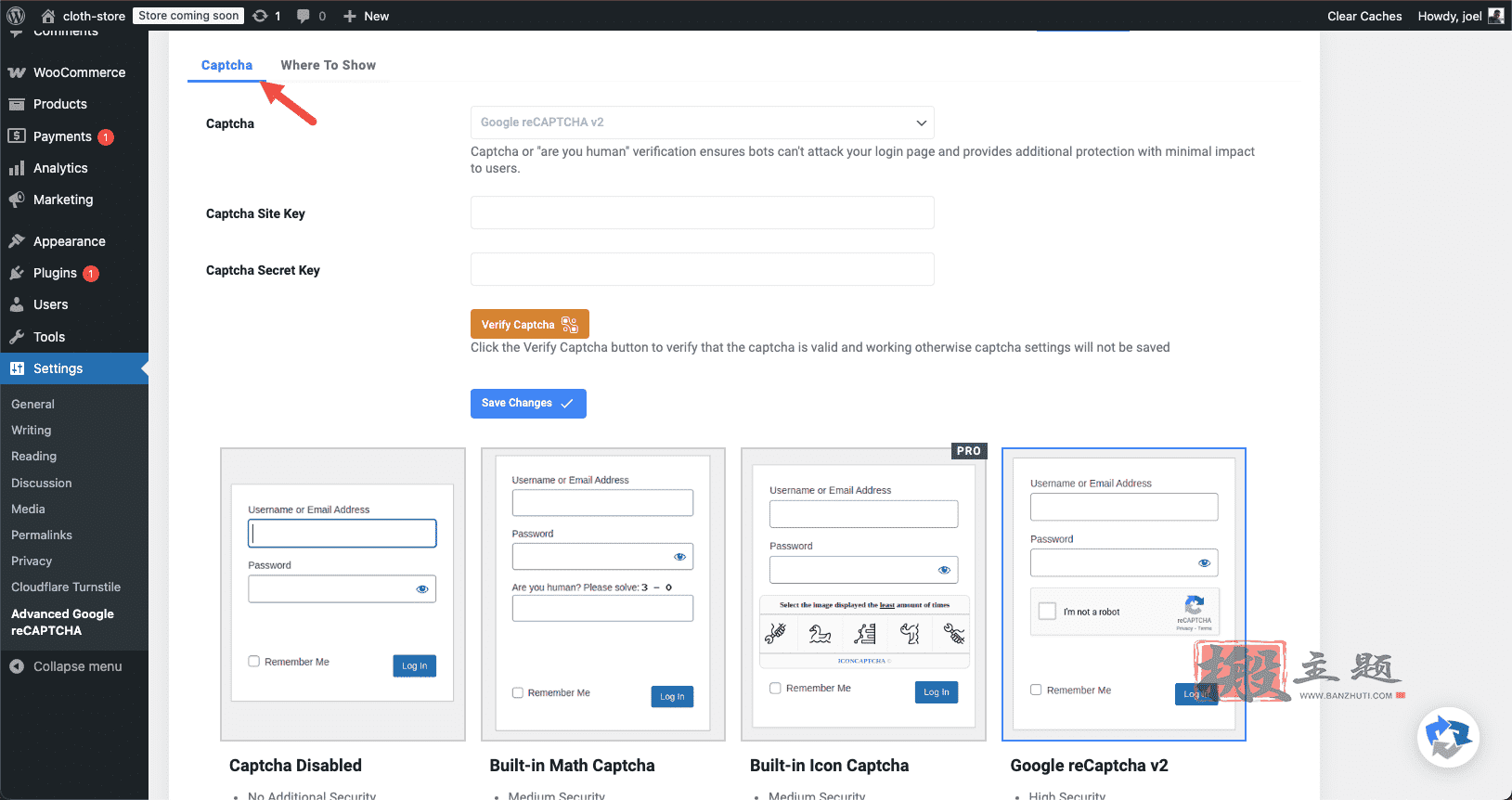Screen dimensions: 1512x800
Task: Toggle Remember Me in Google reCaptcha preview
Action: tap(1036, 690)
